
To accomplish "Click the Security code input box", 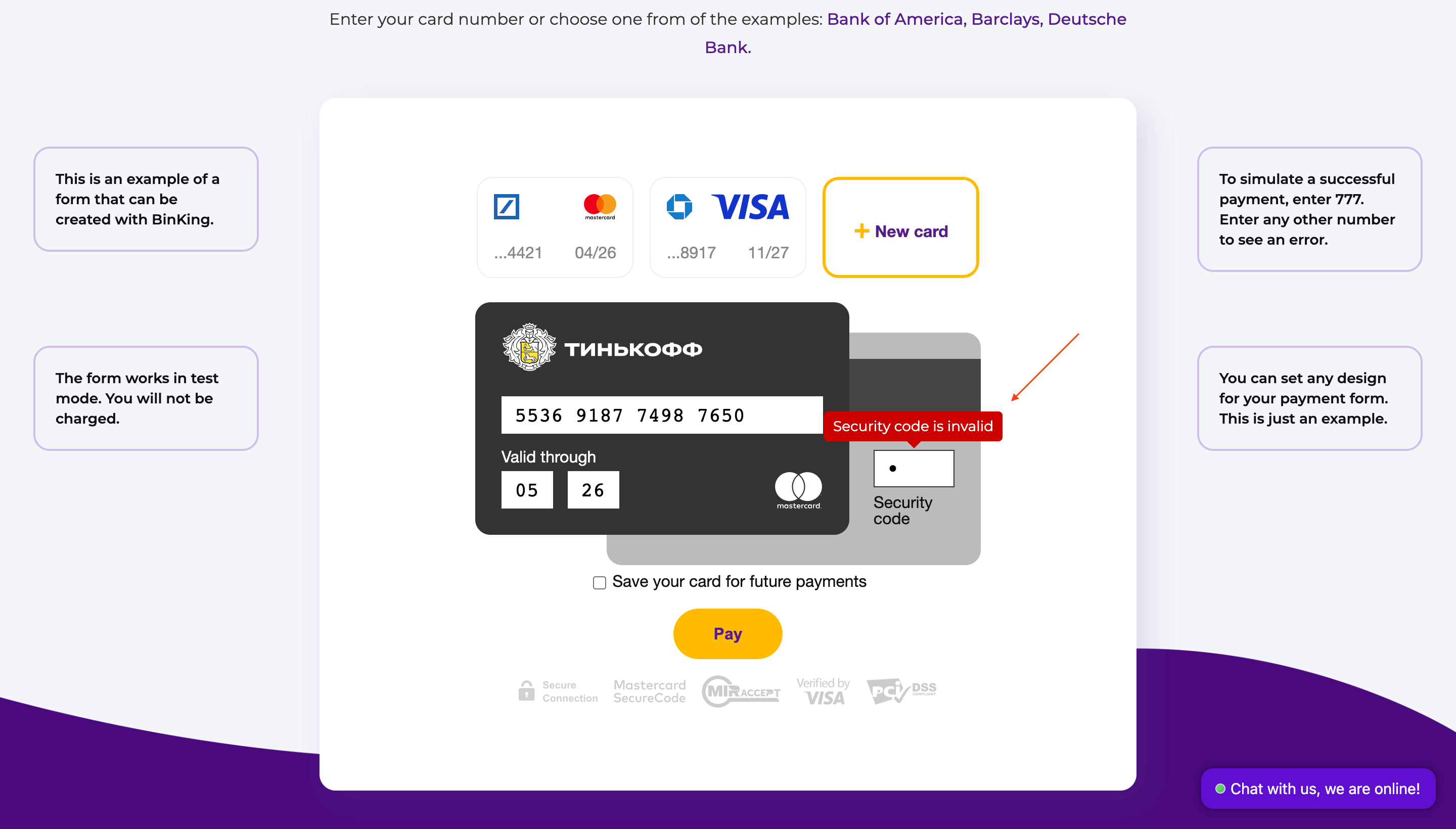I will click(914, 469).
